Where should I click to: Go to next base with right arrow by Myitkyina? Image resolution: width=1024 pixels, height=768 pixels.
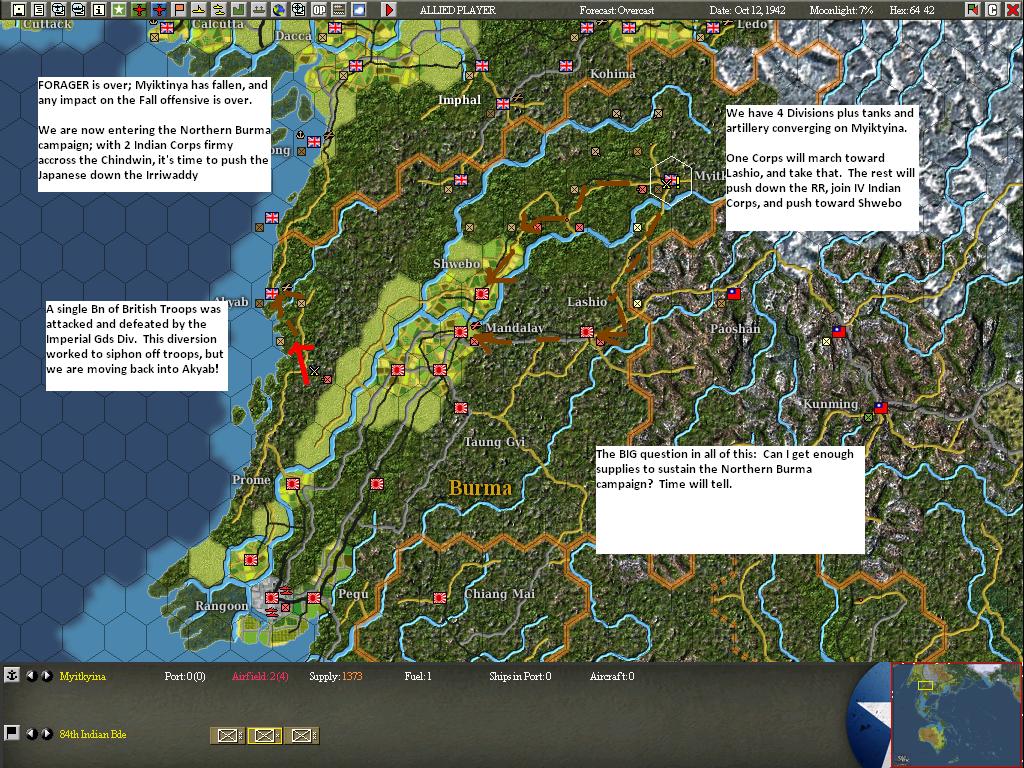coord(46,676)
